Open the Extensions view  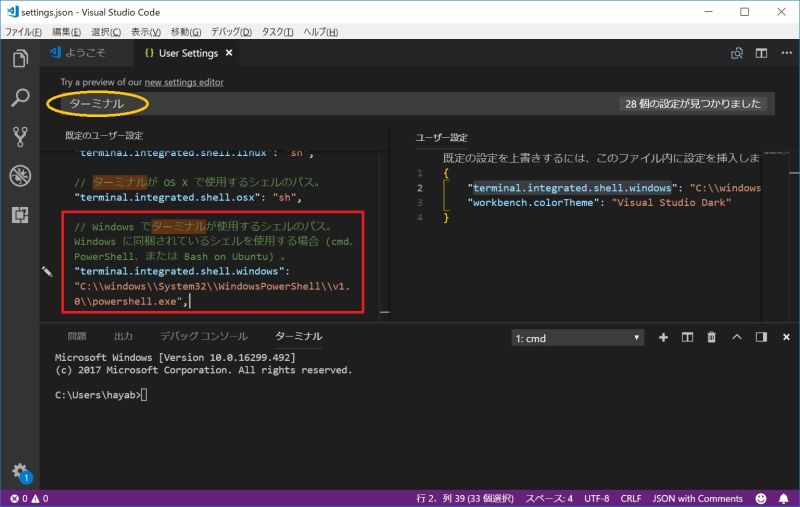[20, 215]
